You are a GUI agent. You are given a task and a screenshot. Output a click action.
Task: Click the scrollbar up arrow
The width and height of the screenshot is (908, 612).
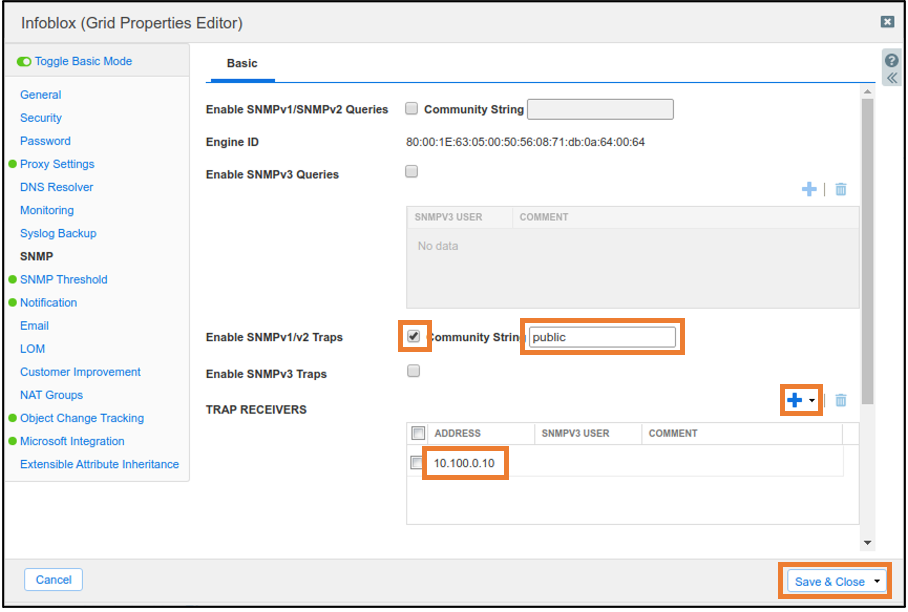point(867,91)
